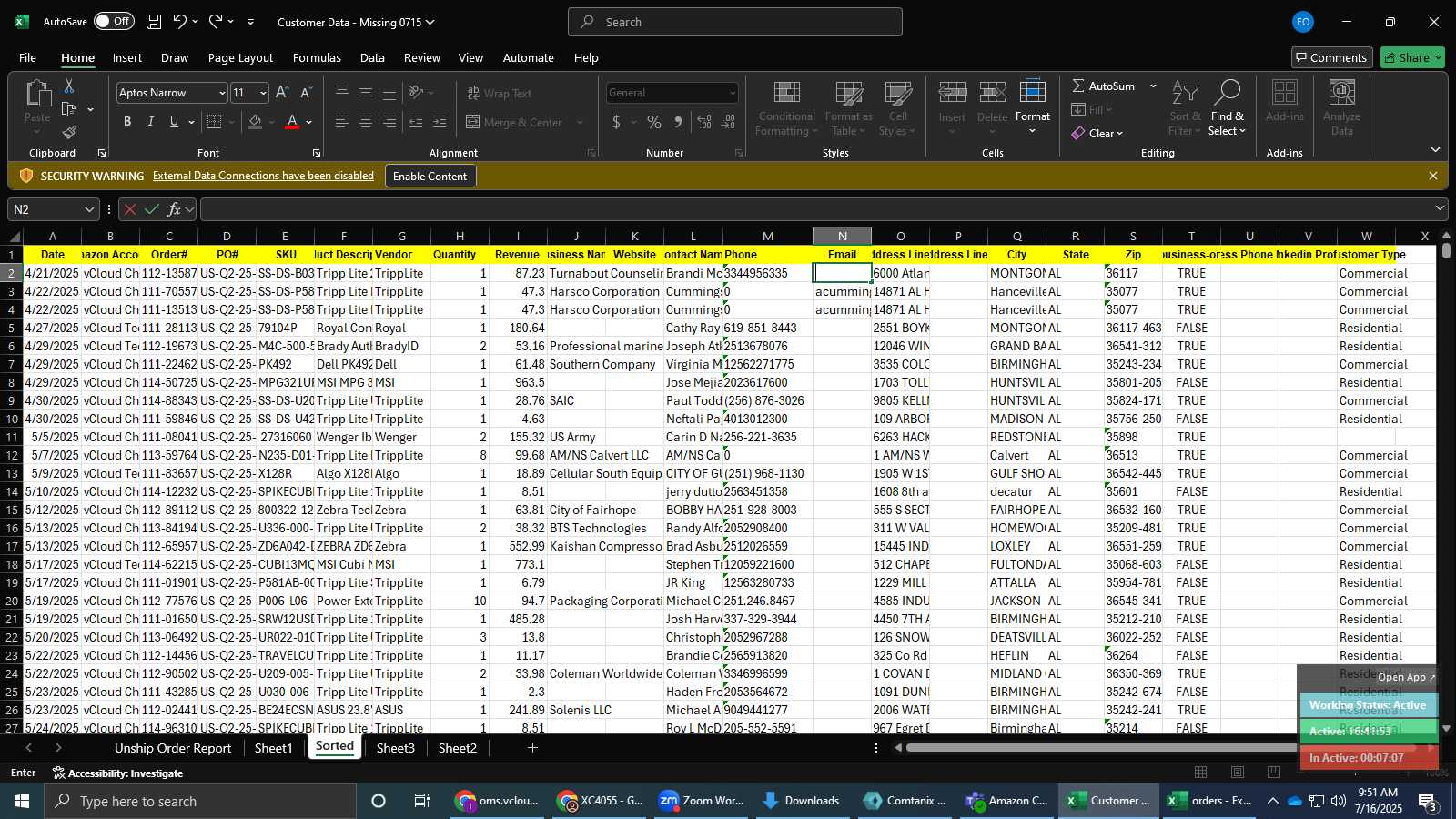The width and height of the screenshot is (1456, 819).
Task: Toggle AutoSave switch on
Action: [x=114, y=21]
